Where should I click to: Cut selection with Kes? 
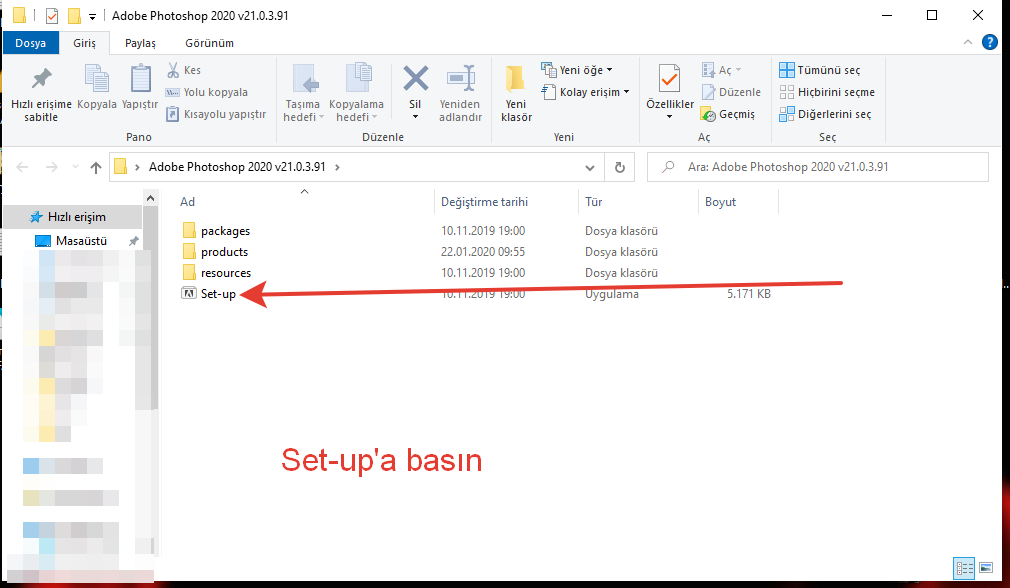pyautogui.click(x=184, y=70)
